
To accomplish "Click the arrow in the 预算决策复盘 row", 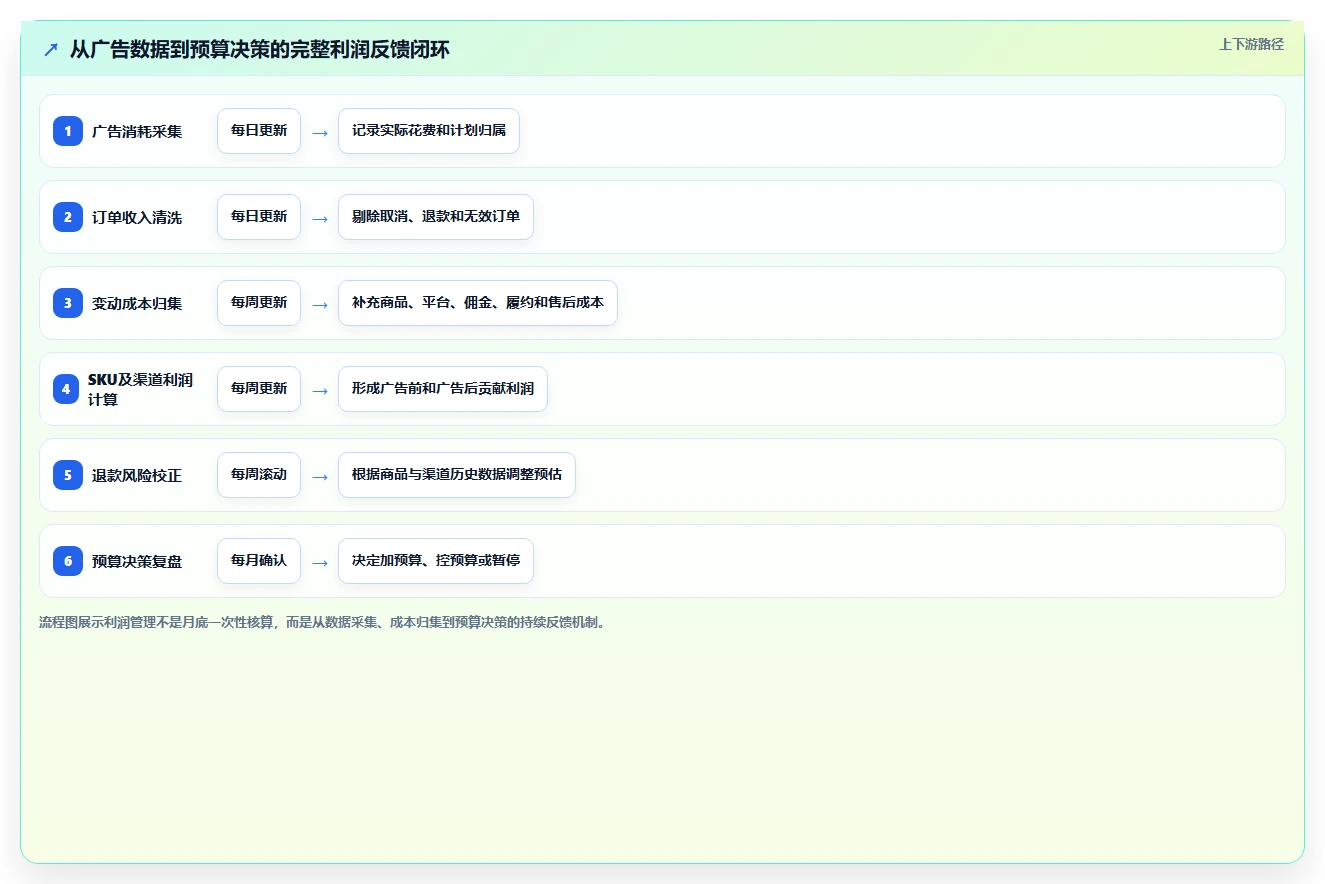I will click(x=320, y=562).
